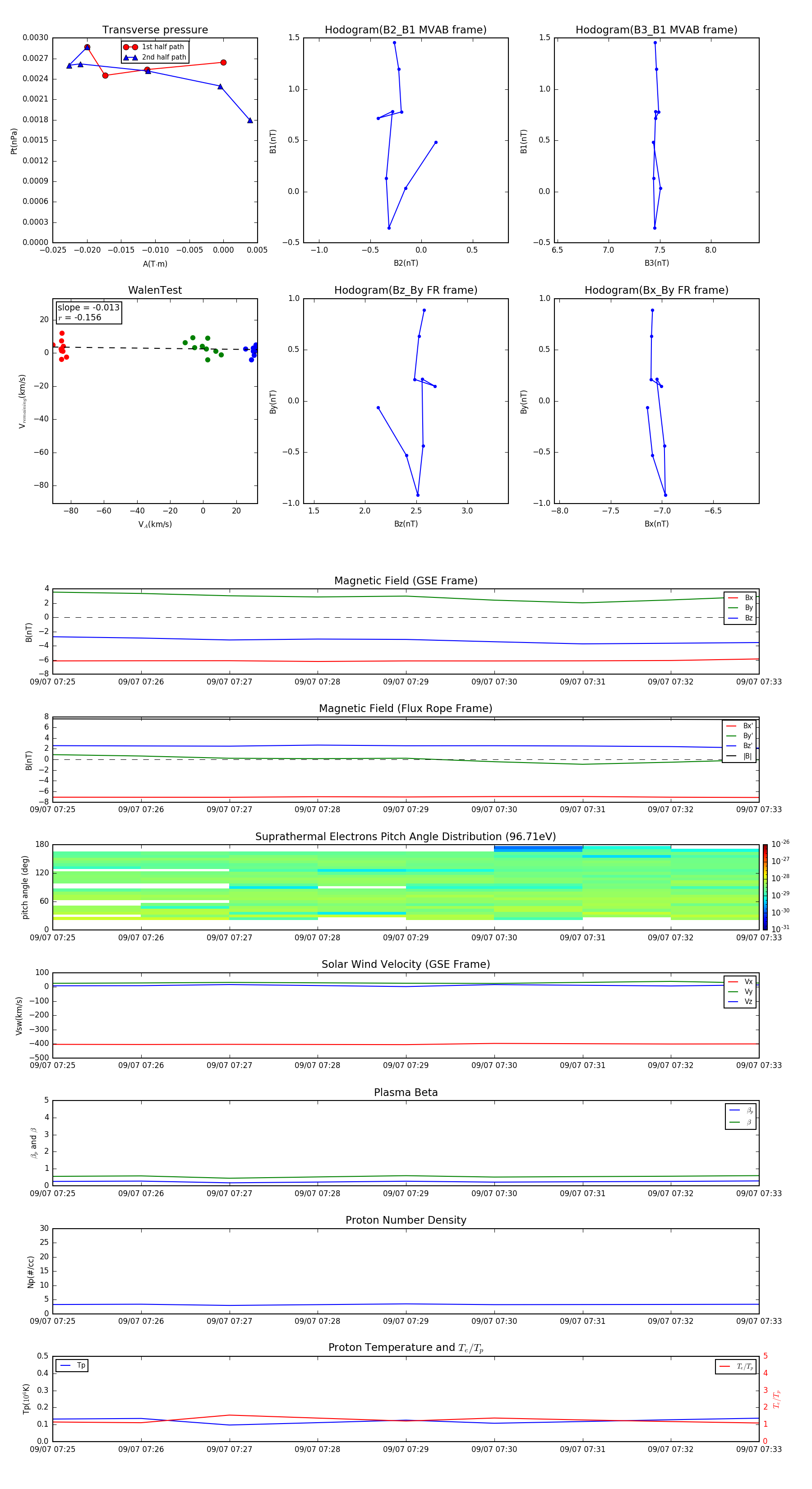The image size is (812, 1489).
Task: Click the "Magnetic Field (Flux Rope Frame)" title
Action: [x=406, y=709]
